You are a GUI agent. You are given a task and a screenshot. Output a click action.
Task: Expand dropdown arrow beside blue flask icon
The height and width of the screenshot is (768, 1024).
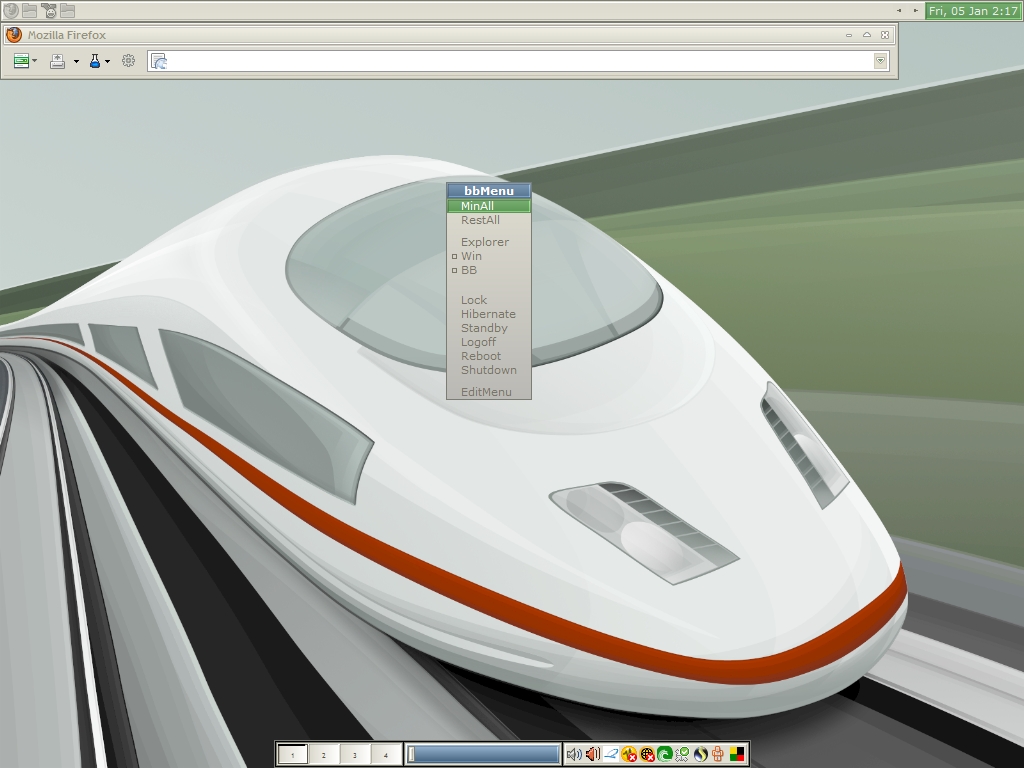[x=108, y=61]
